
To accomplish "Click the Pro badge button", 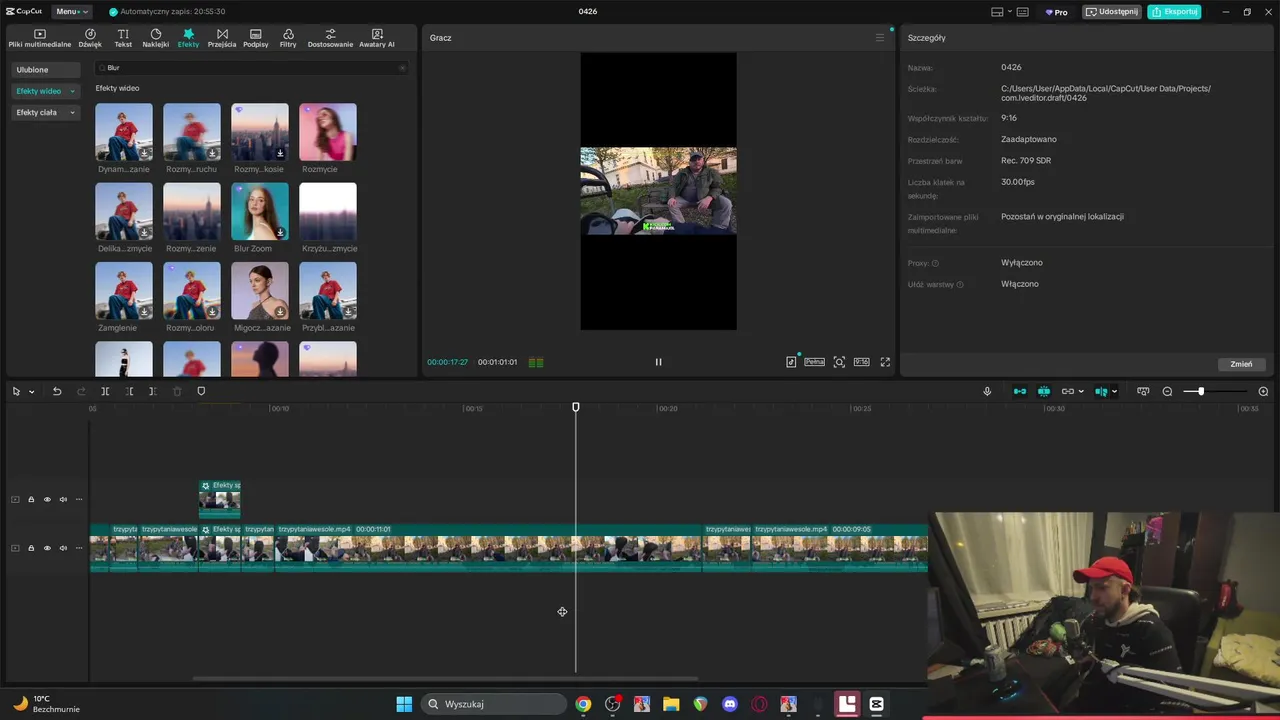I will [x=1057, y=12].
